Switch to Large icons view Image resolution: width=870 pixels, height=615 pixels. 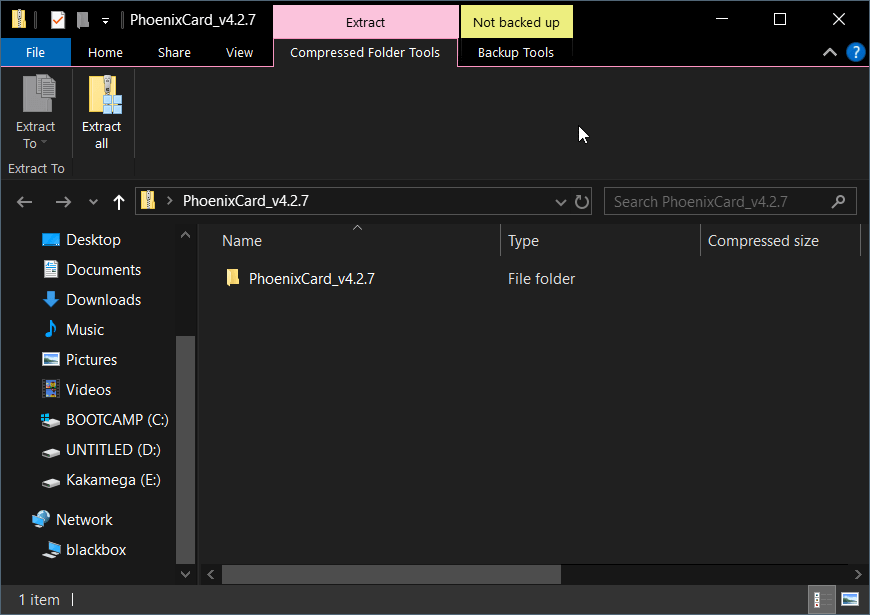click(x=850, y=599)
